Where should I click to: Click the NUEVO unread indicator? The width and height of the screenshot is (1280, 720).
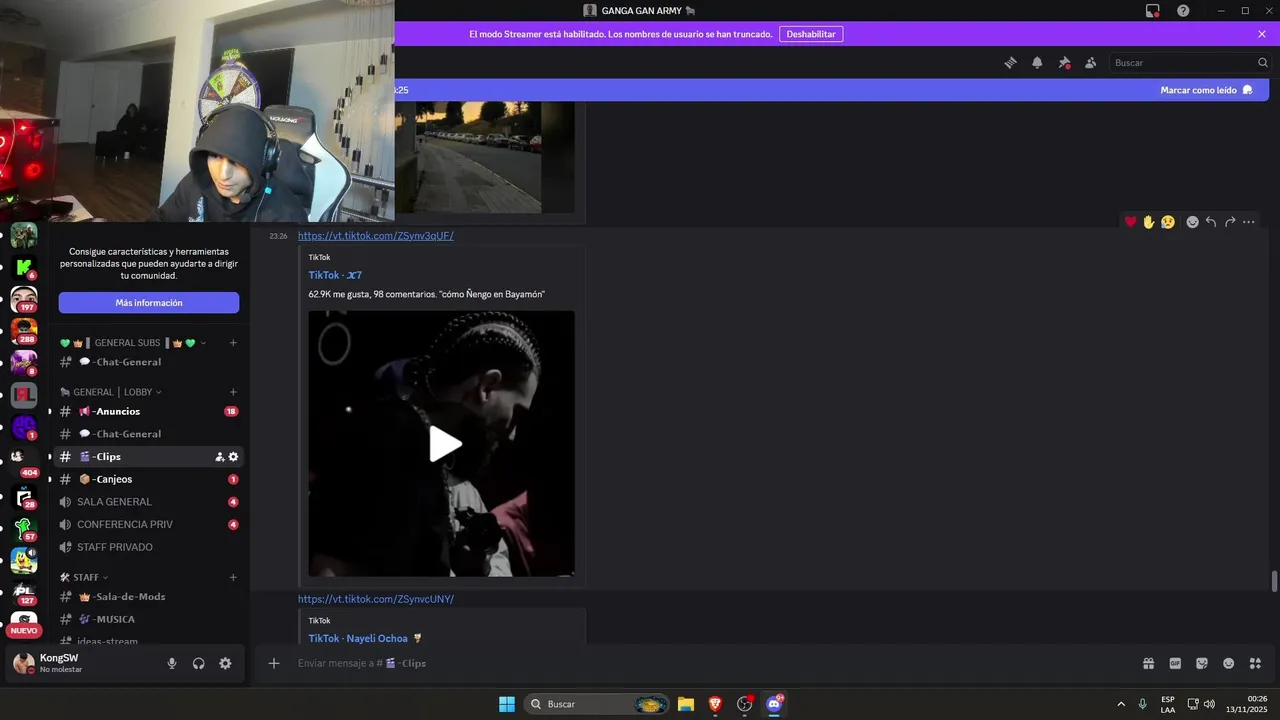(24, 631)
